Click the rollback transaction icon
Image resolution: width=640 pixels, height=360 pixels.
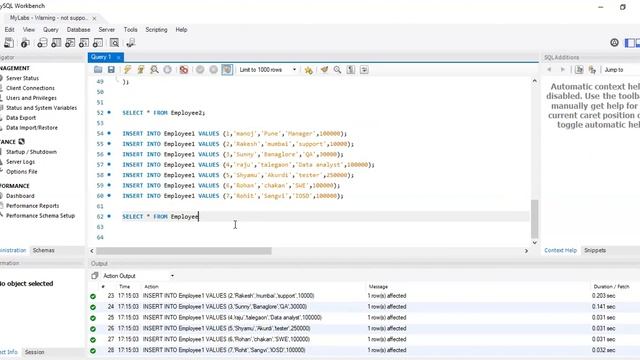[x=213, y=70]
